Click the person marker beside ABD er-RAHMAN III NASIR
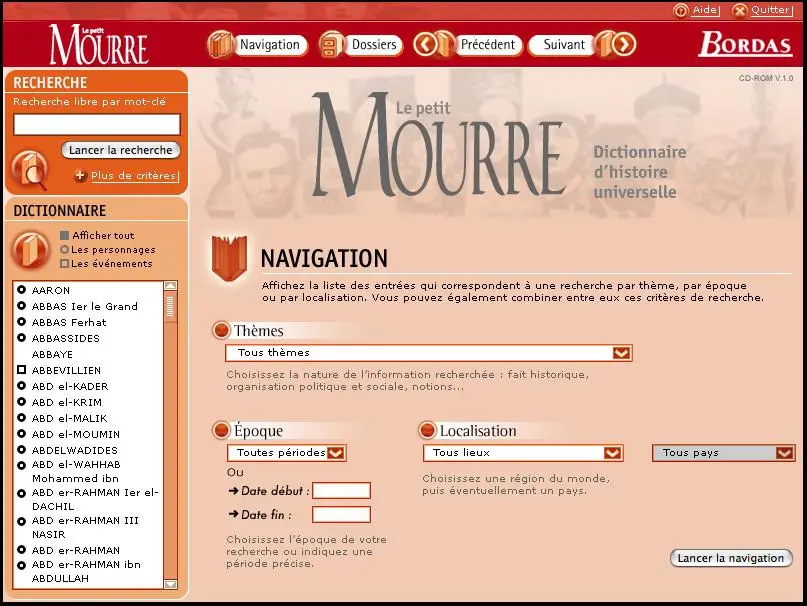Viewport: 807px width, 606px height. click(22, 522)
